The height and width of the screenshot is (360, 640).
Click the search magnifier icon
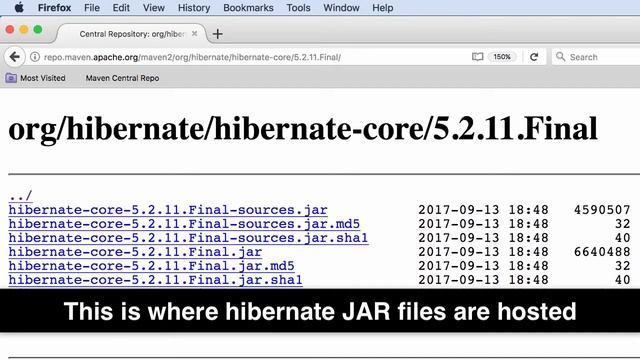pos(560,57)
